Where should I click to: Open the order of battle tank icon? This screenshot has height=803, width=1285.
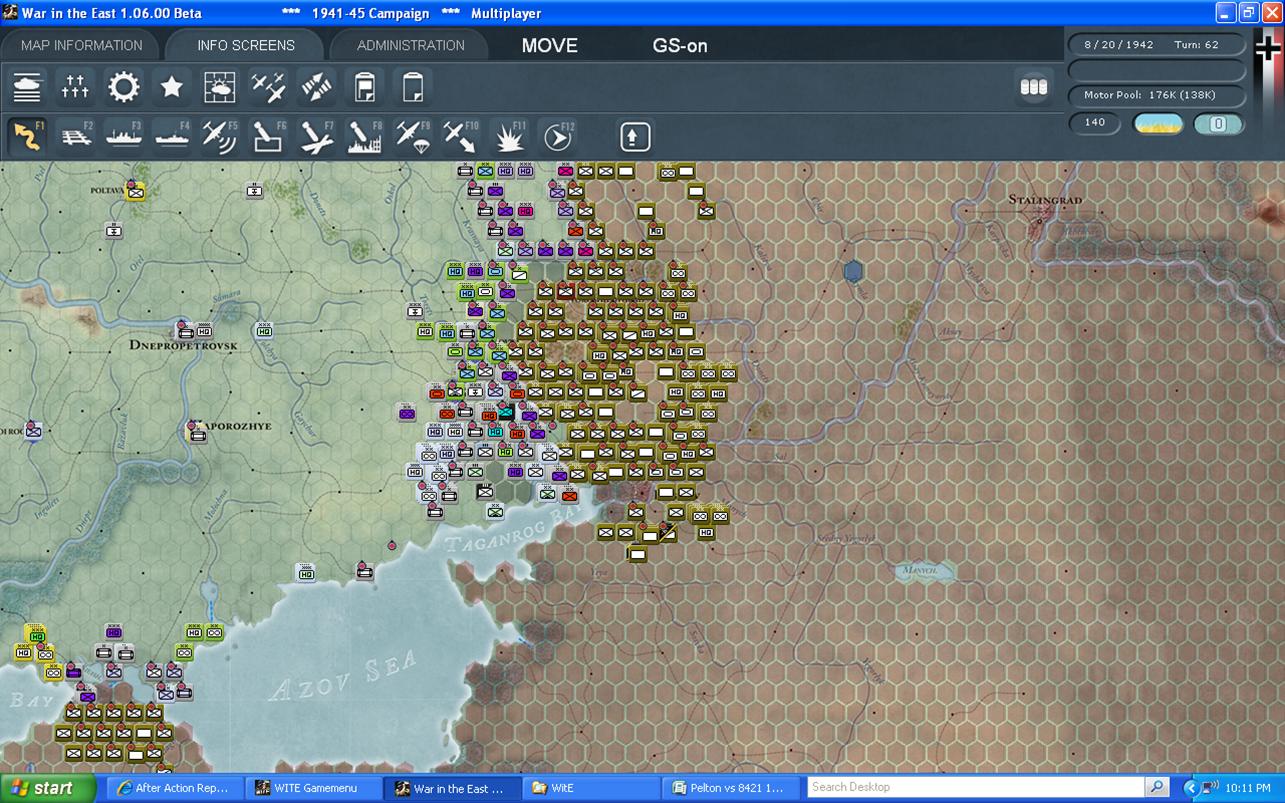click(27, 87)
